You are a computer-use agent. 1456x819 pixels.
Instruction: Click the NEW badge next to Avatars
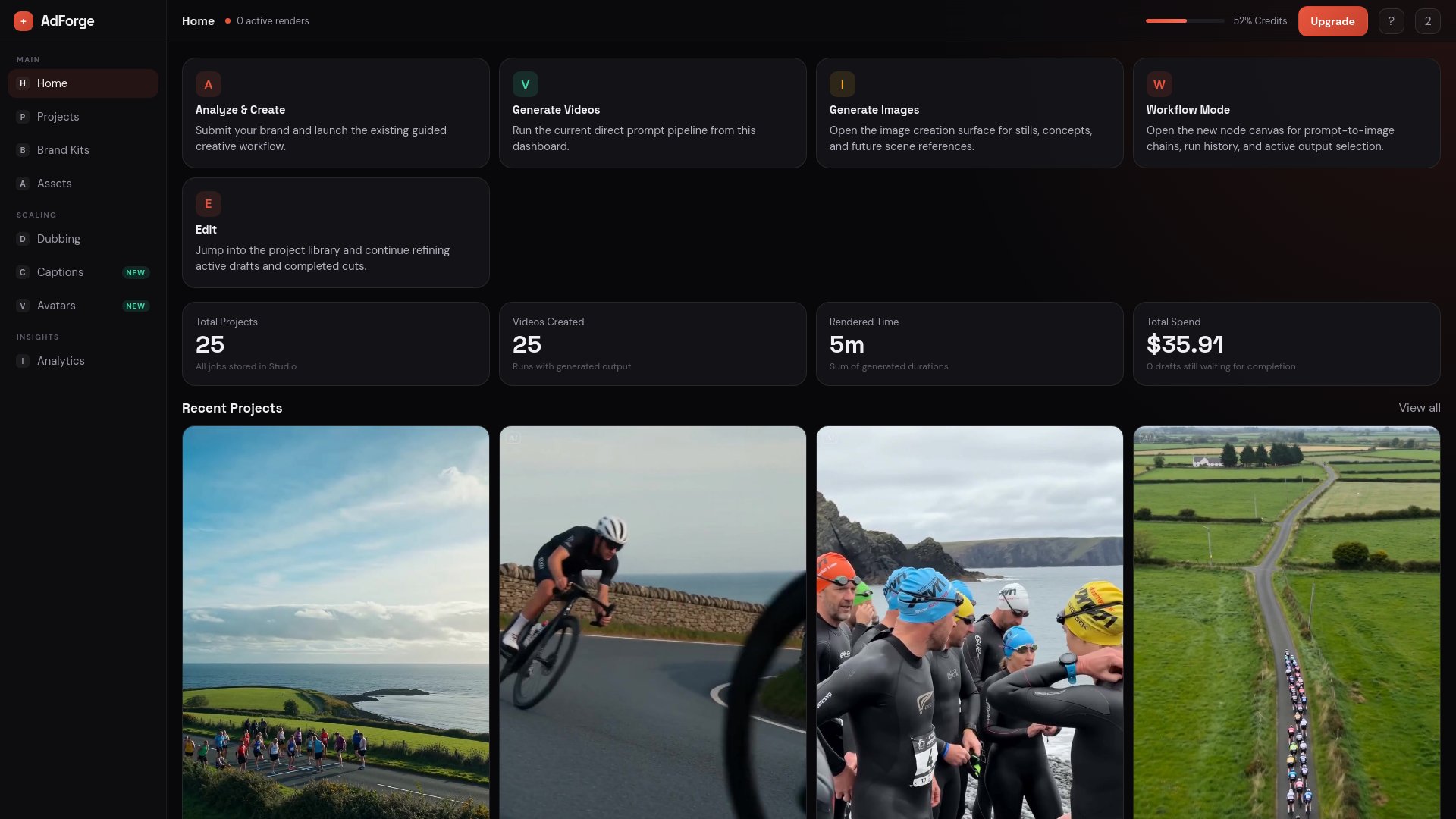pyautogui.click(x=136, y=306)
